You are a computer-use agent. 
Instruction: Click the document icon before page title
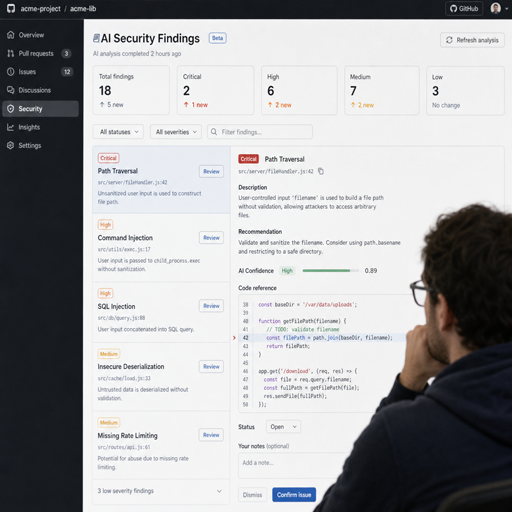click(96, 38)
